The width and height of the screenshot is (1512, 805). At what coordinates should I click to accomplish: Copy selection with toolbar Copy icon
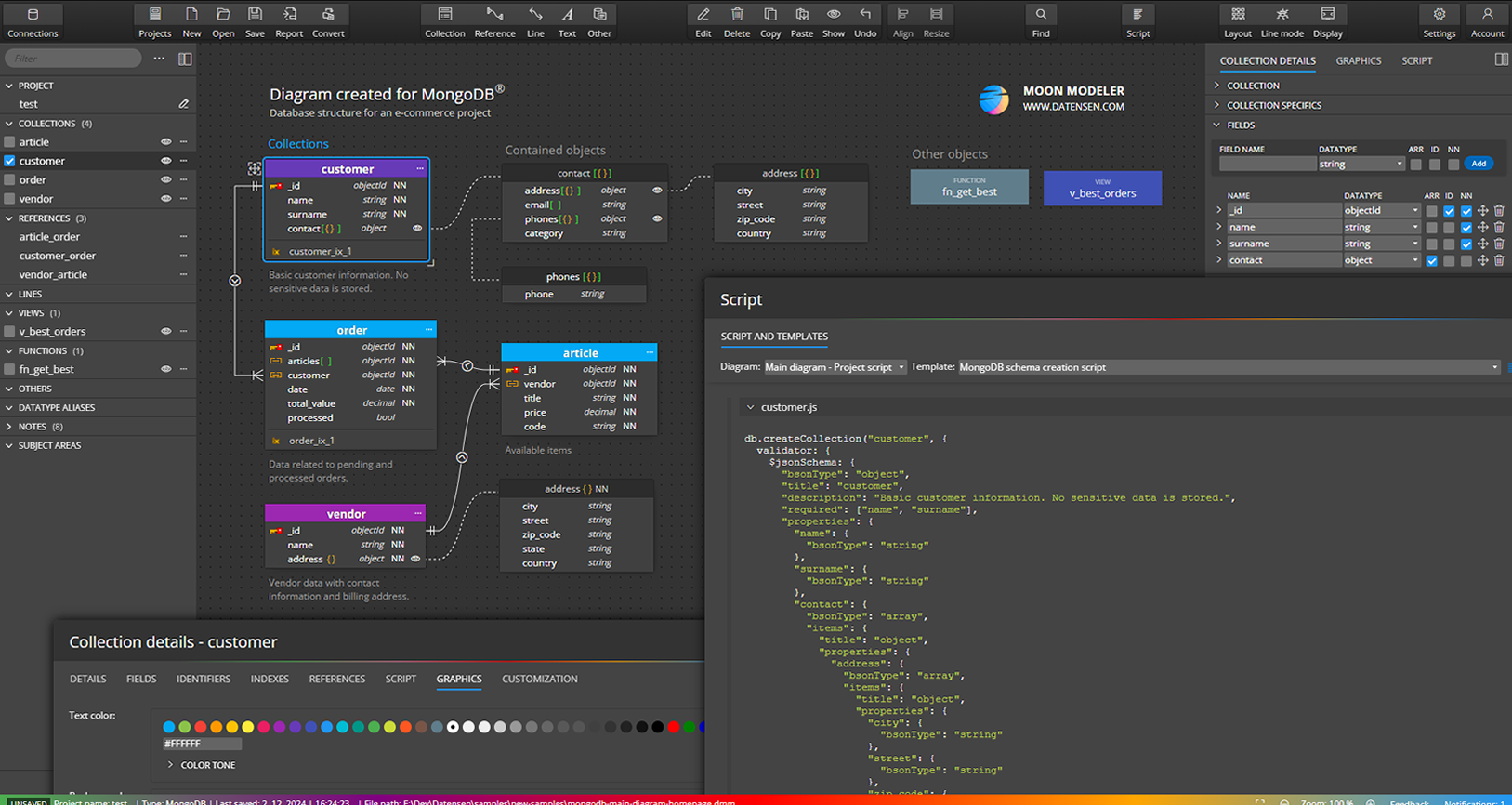(x=770, y=21)
